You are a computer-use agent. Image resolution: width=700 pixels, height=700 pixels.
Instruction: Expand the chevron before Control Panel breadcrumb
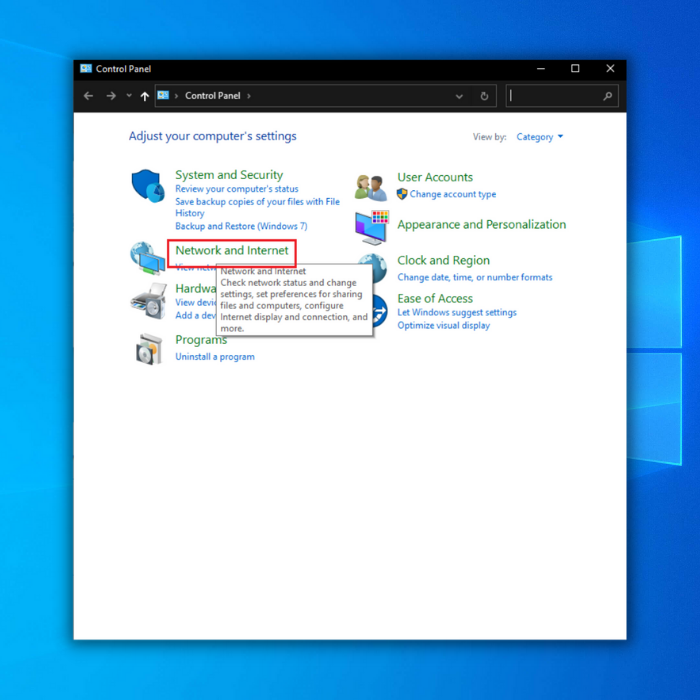coord(176,96)
